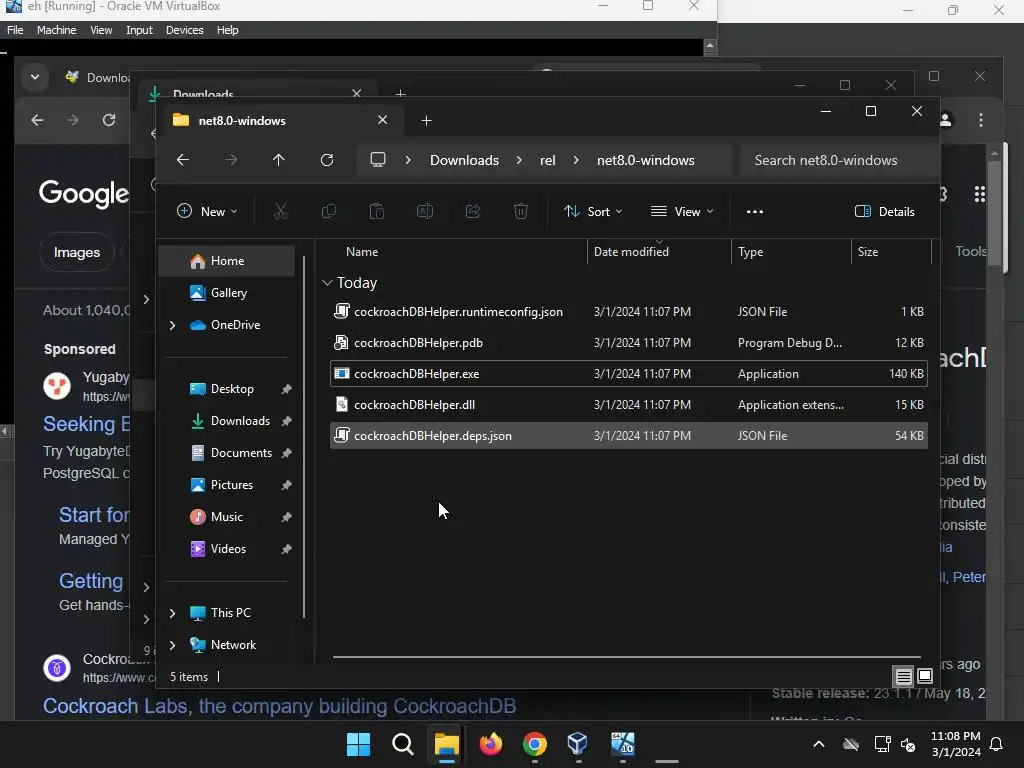
Task: Switch to the details list view icon in status bar
Action: [x=903, y=676]
